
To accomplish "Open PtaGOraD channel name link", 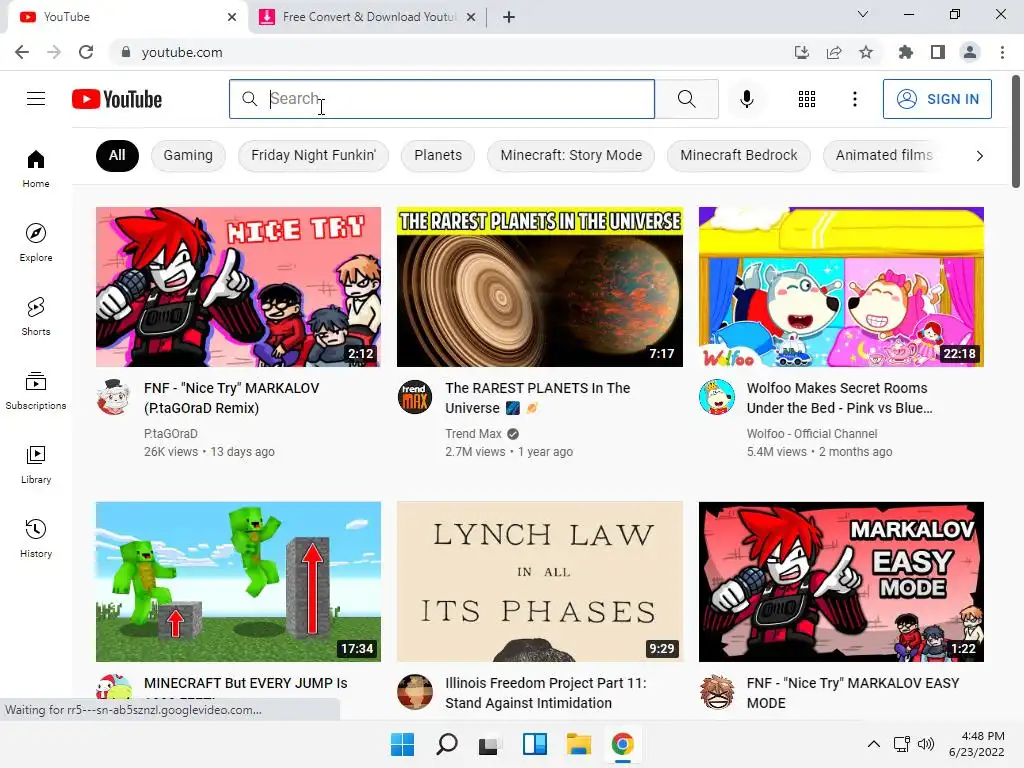I will pyautogui.click(x=170, y=434).
